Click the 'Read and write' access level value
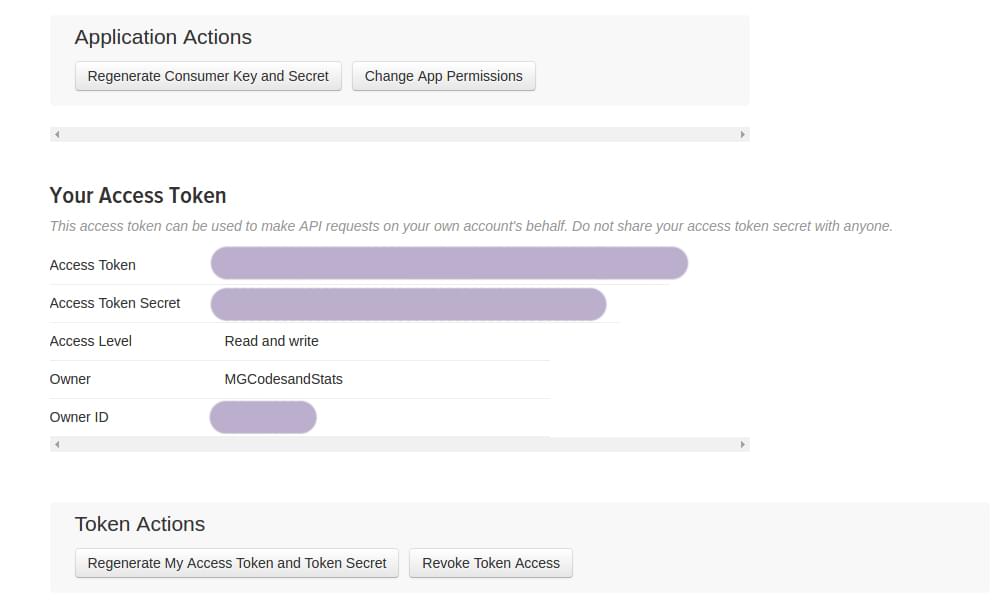This screenshot has height=601, width=1008. coord(271,341)
